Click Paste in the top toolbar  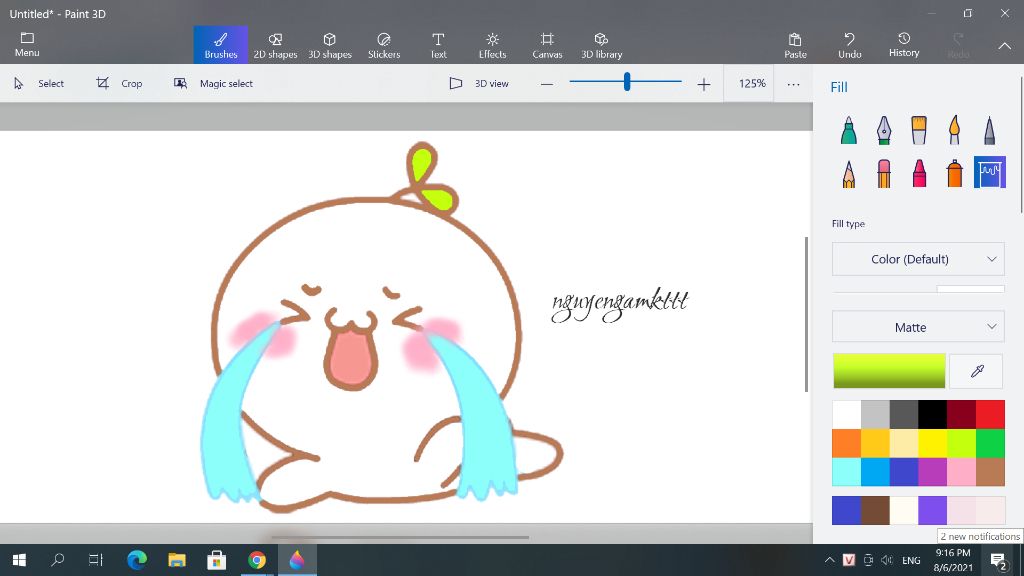click(795, 45)
